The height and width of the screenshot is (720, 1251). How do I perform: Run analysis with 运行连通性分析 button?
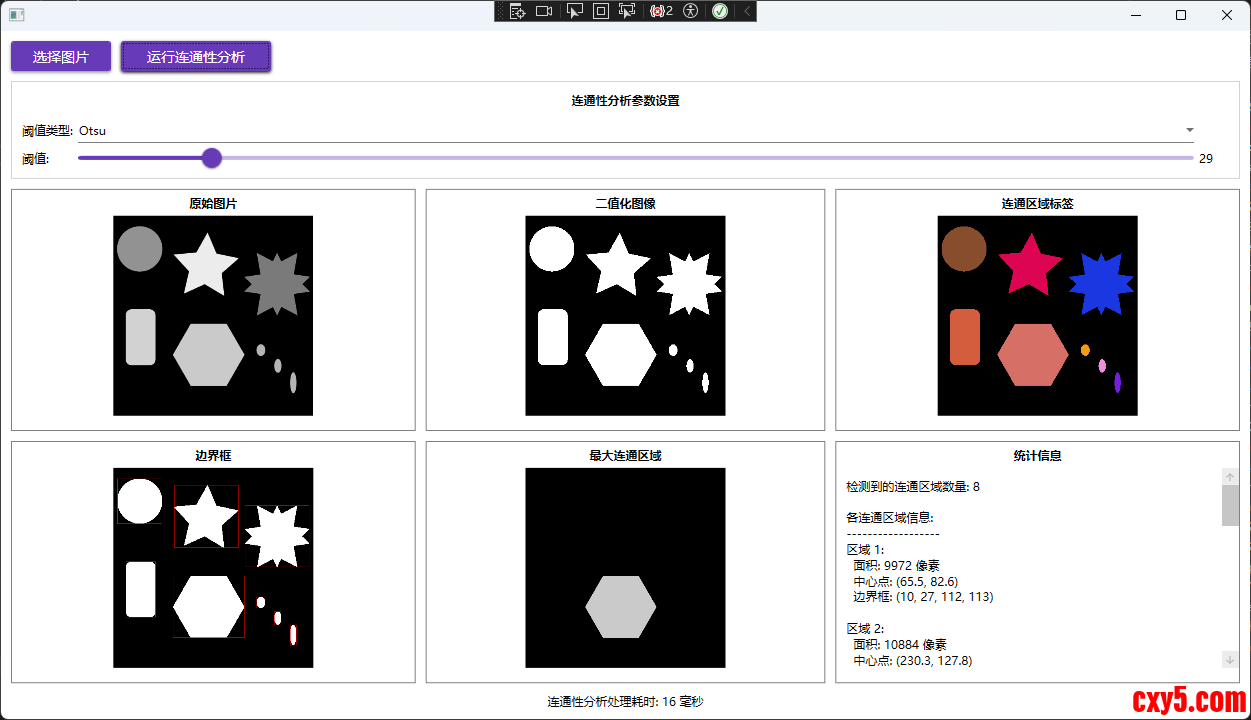pyautogui.click(x=196, y=57)
